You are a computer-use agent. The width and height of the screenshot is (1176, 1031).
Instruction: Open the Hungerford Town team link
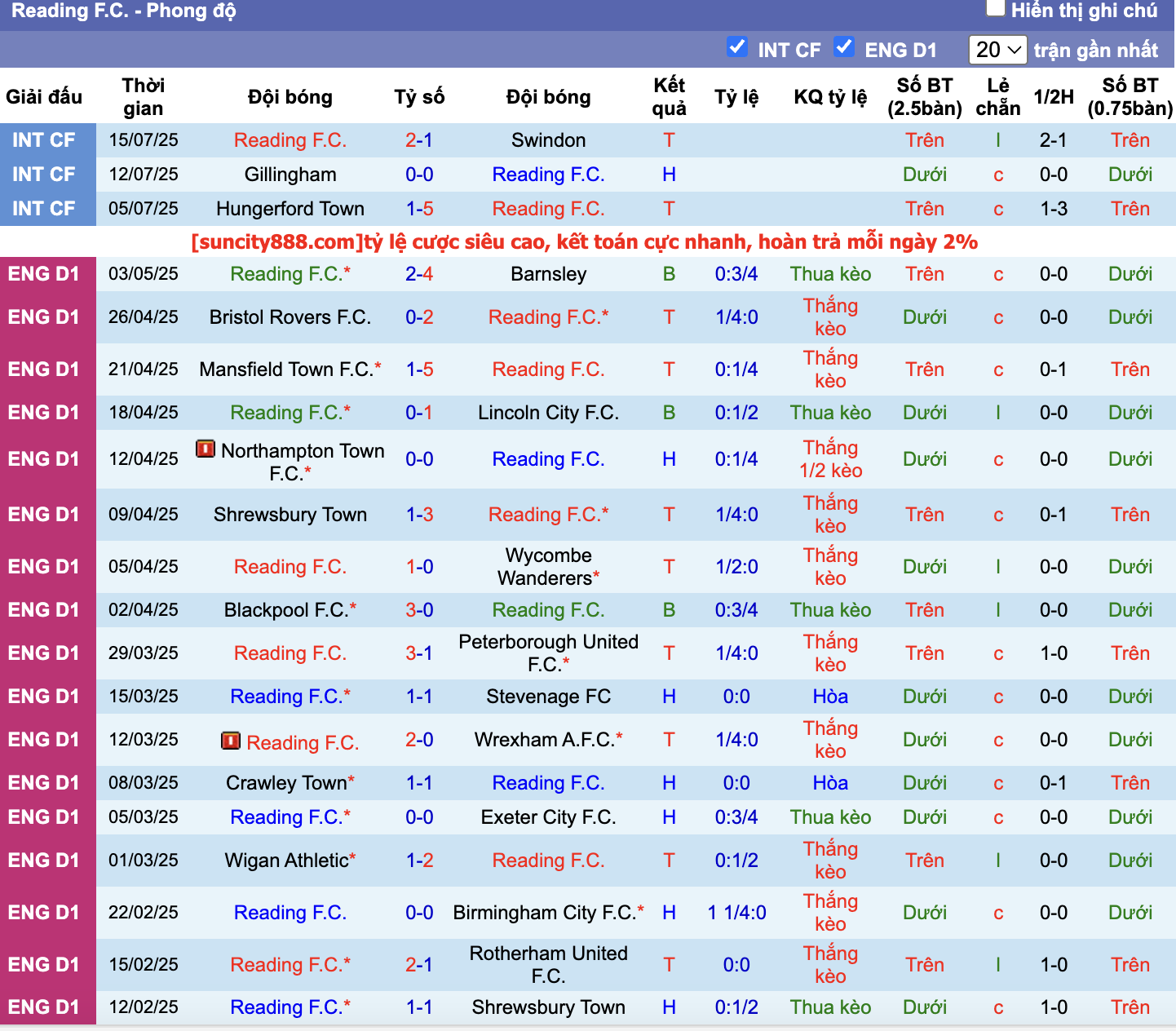click(290, 209)
